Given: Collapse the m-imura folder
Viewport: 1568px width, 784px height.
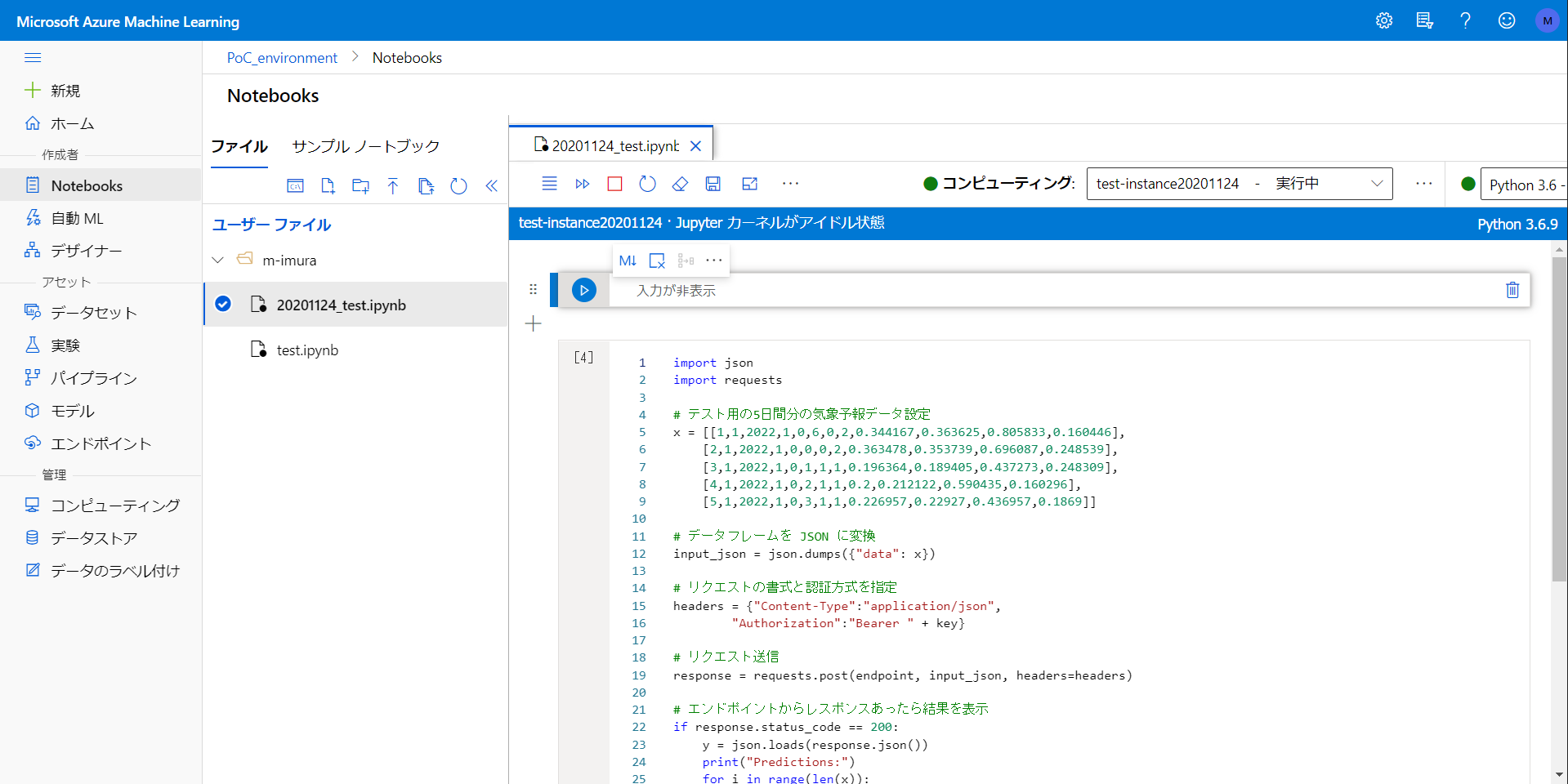Looking at the screenshot, I should [x=217, y=260].
